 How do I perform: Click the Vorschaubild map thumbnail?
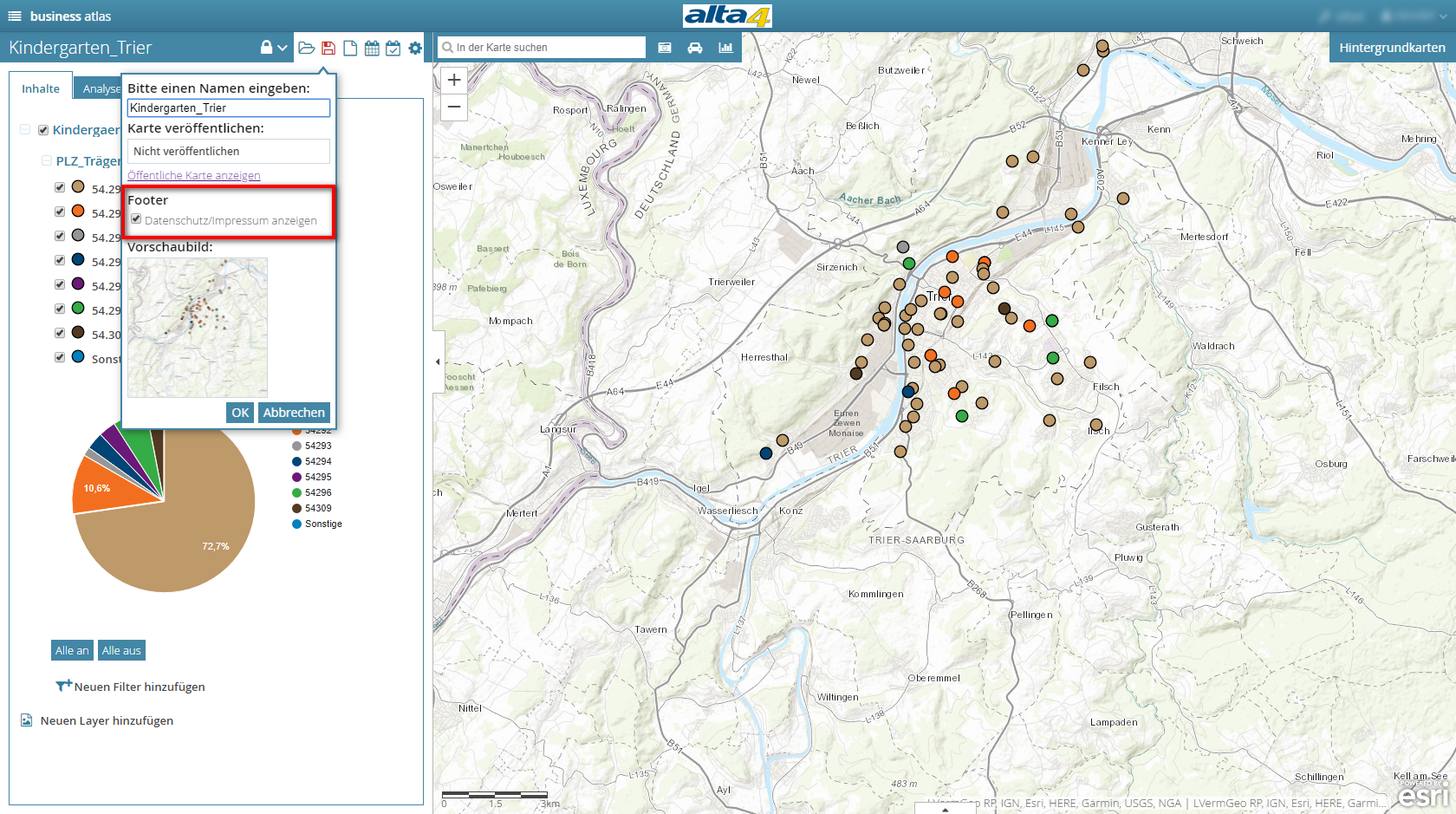198,328
